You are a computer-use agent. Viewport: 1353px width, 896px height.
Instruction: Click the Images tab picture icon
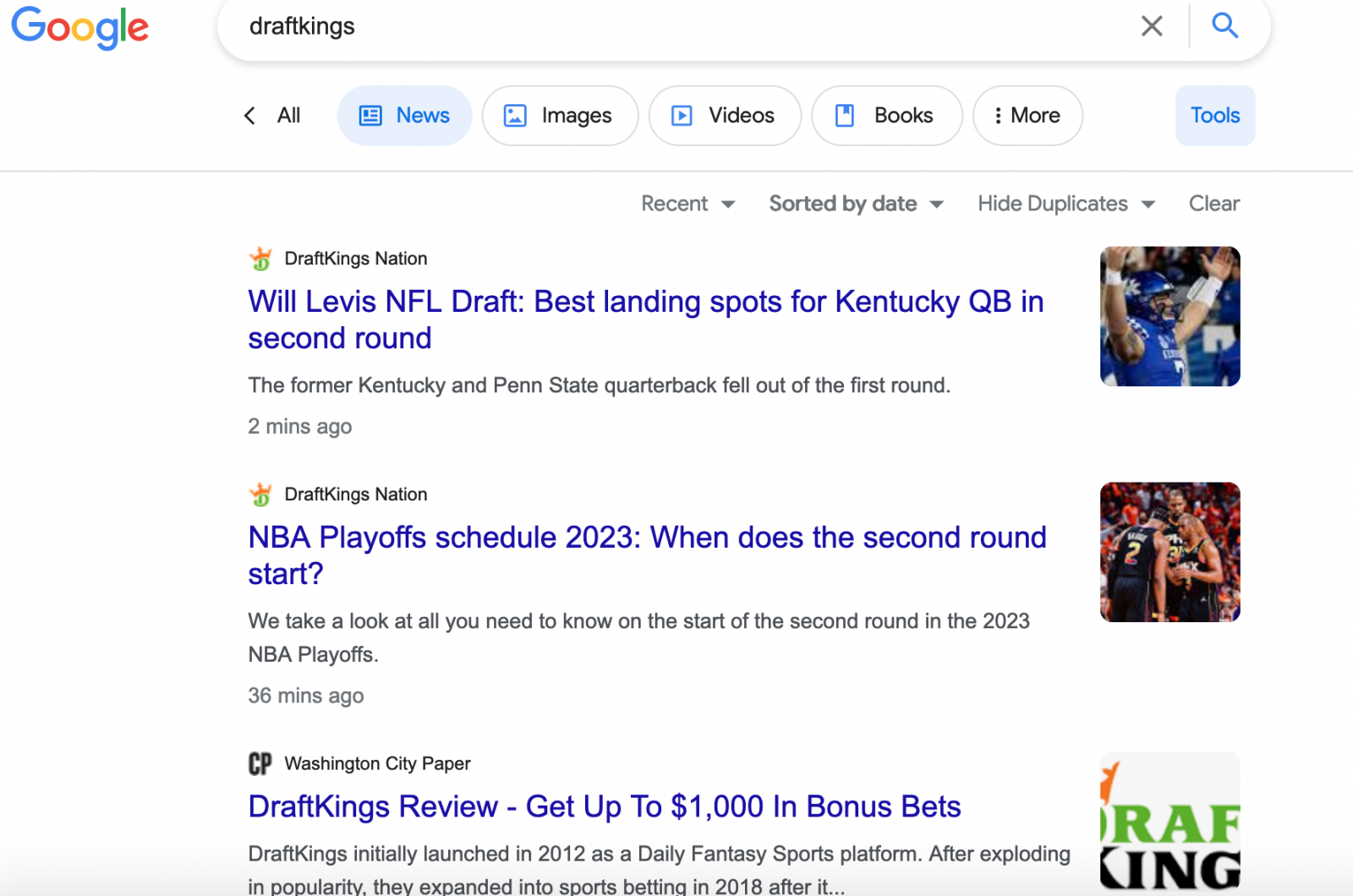click(515, 116)
